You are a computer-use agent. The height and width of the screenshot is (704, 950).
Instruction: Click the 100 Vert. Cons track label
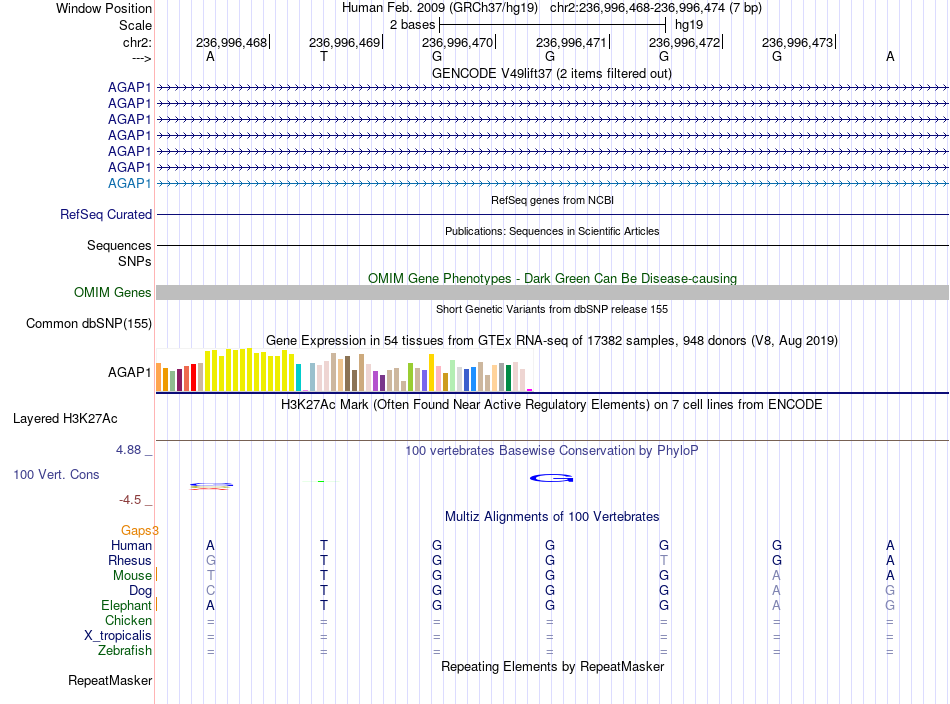pos(56,474)
